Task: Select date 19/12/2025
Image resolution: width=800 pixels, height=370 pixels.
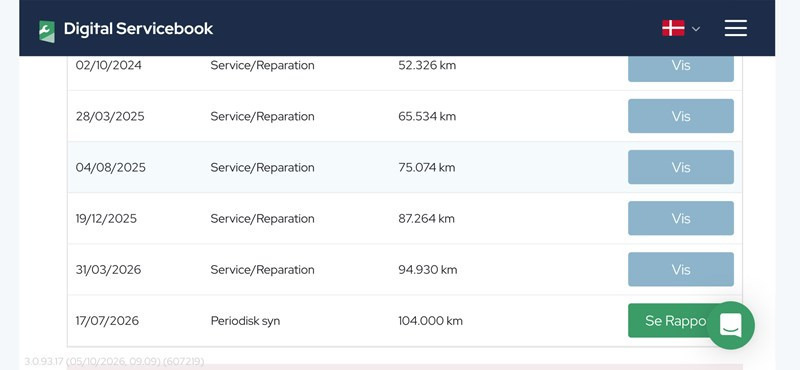Action: (x=106, y=218)
